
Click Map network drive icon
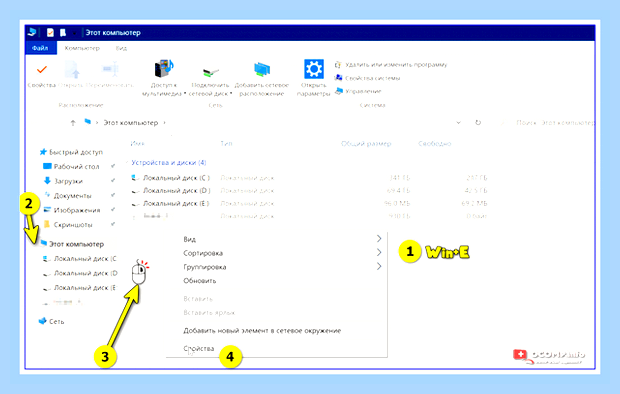click(x=210, y=72)
